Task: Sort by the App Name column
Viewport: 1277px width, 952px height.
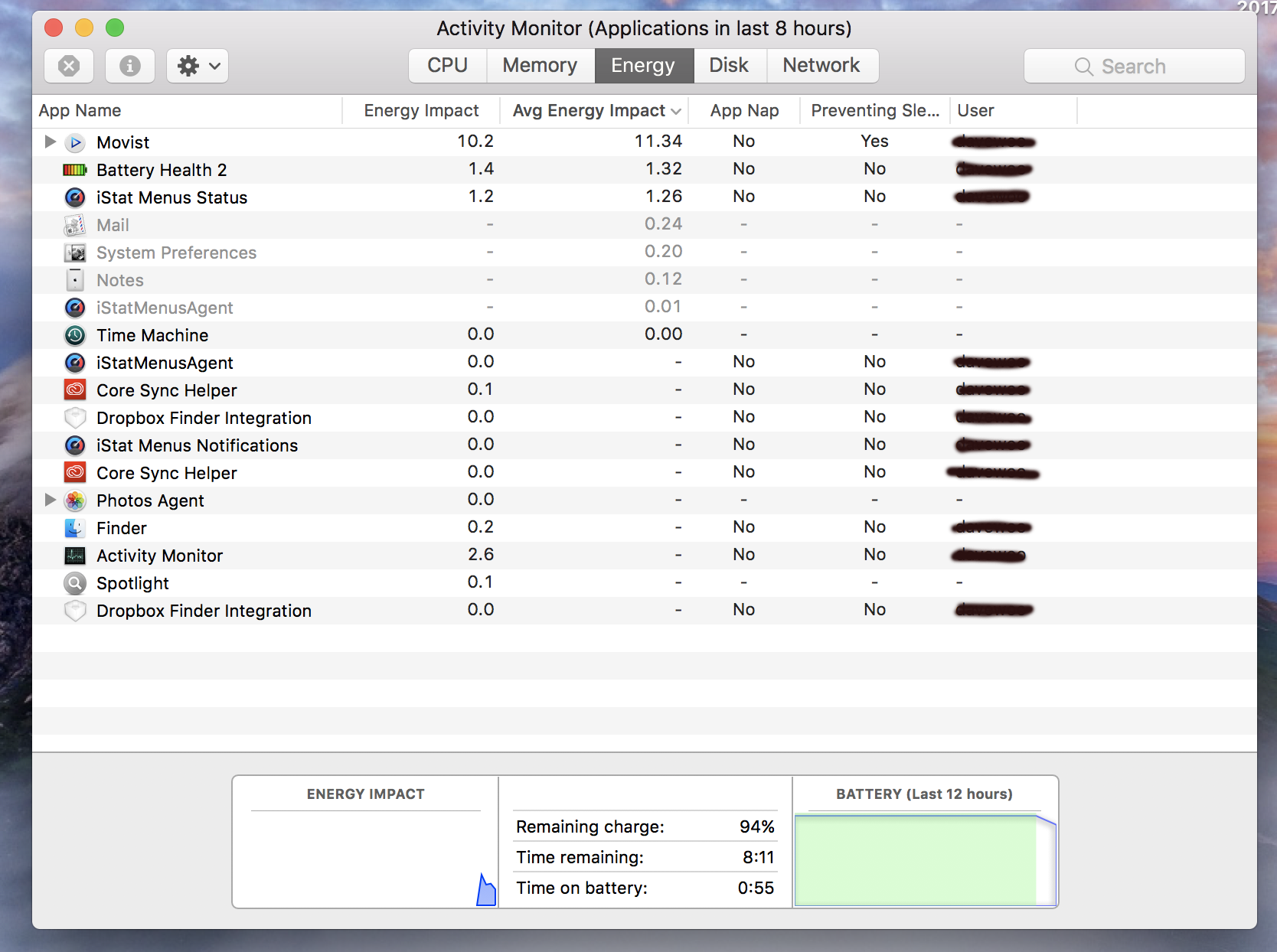Action: [187, 111]
